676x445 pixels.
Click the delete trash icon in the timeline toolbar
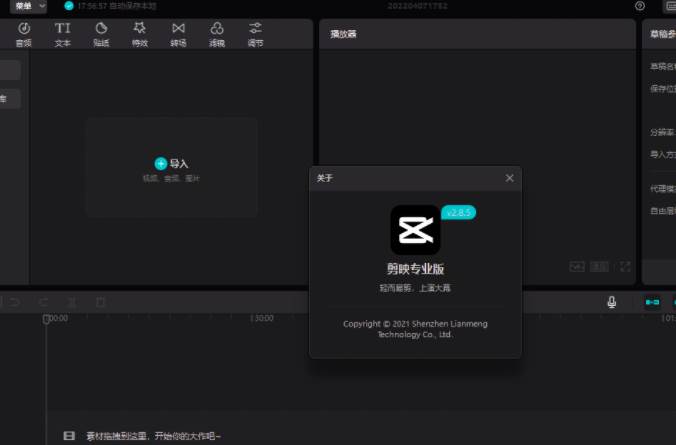100,302
